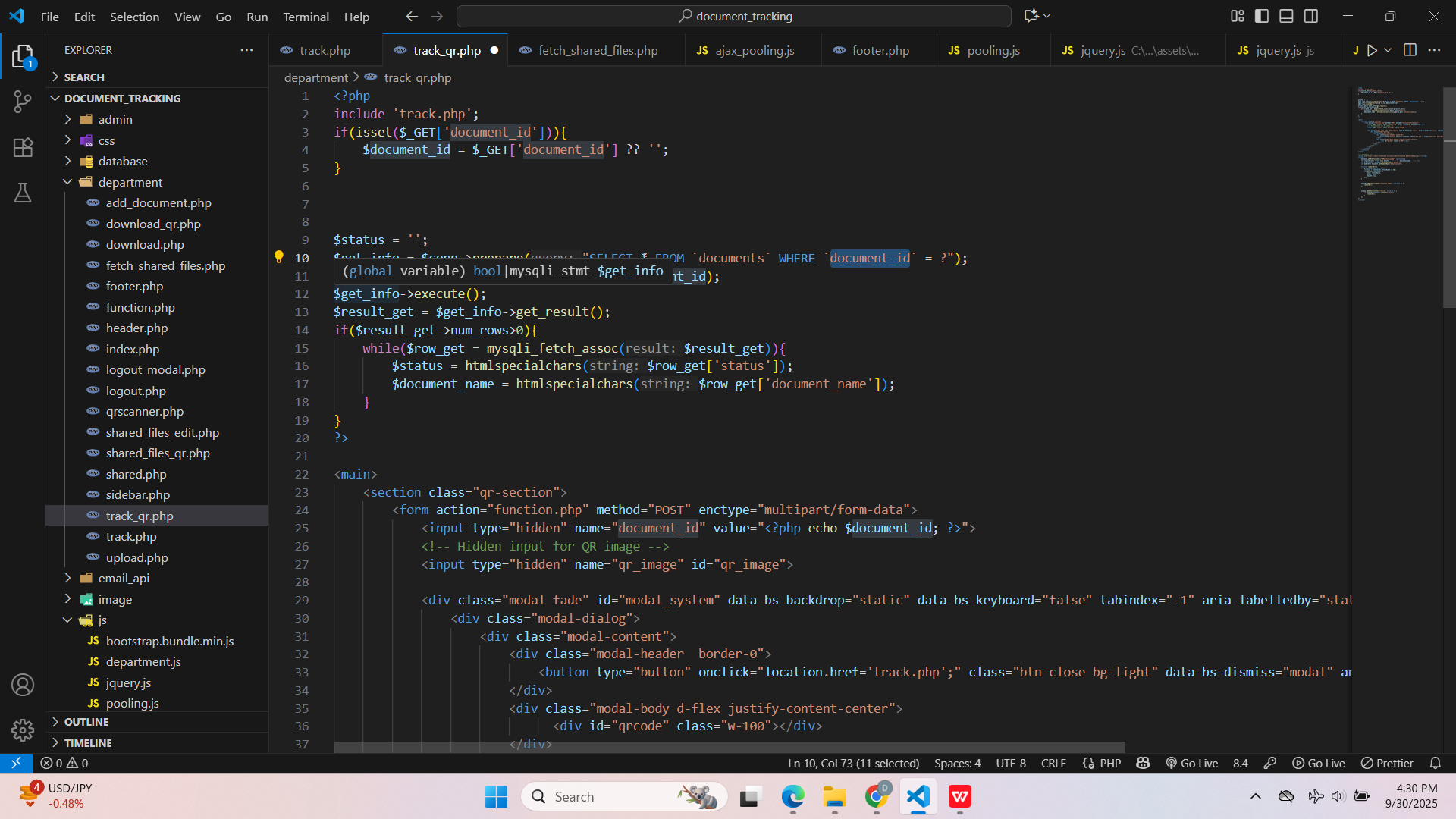Open the Accounts icon in activity bar

[23, 685]
